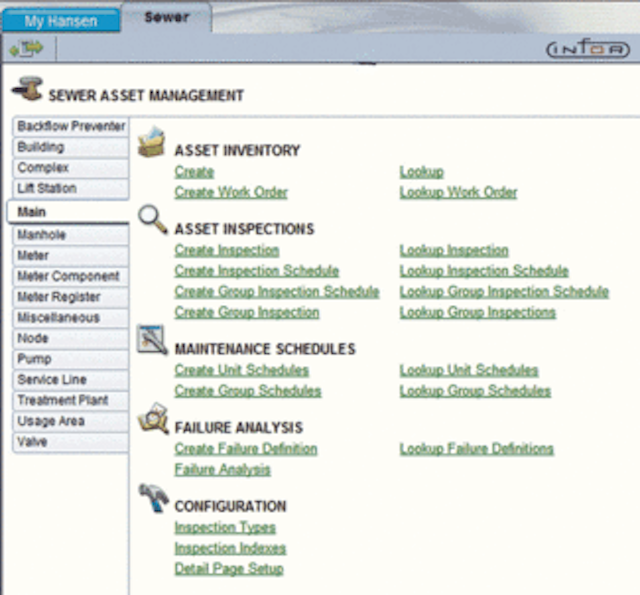This screenshot has width=640, height=595.
Task: Click the Create Inspection link
Action: click(x=227, y=250)
